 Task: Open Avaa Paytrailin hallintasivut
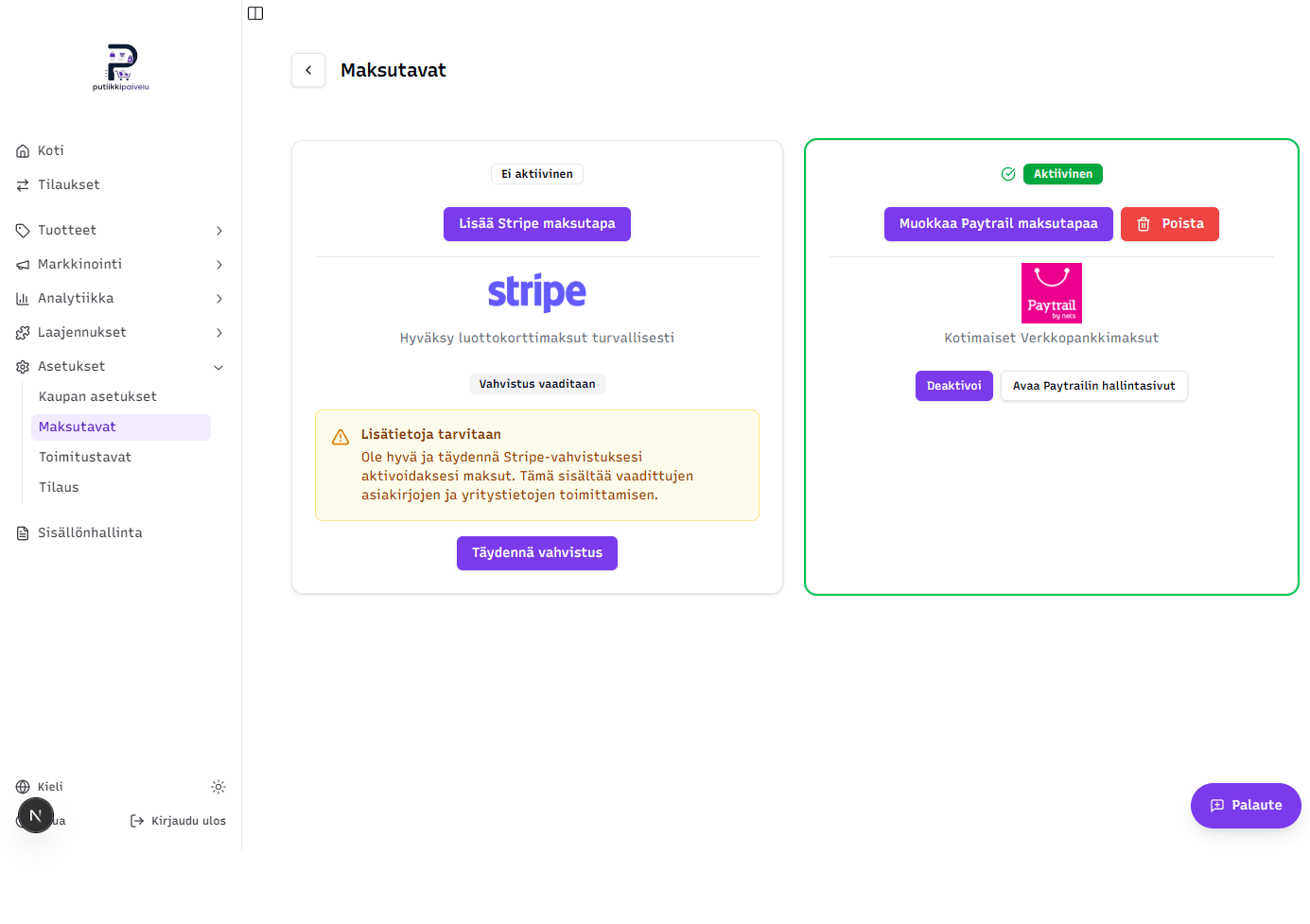[1094, 386]
